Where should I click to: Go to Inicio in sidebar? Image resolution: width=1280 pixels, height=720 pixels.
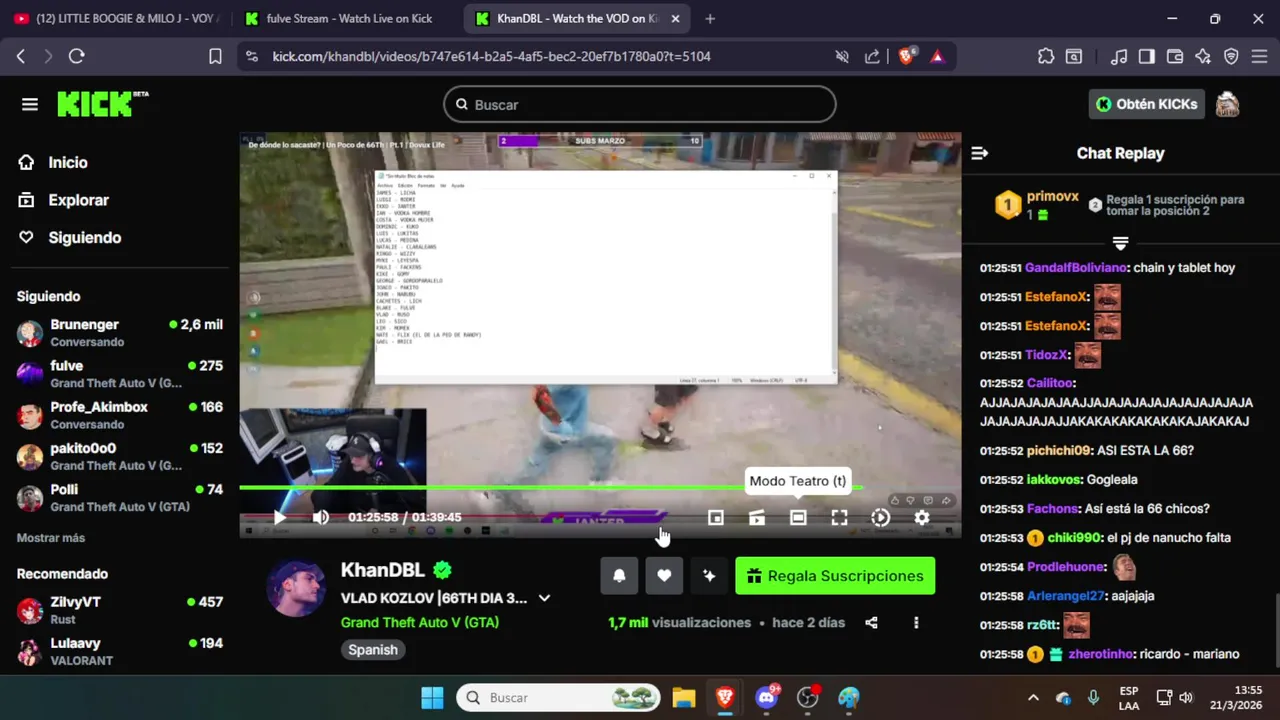coord(68,162)
